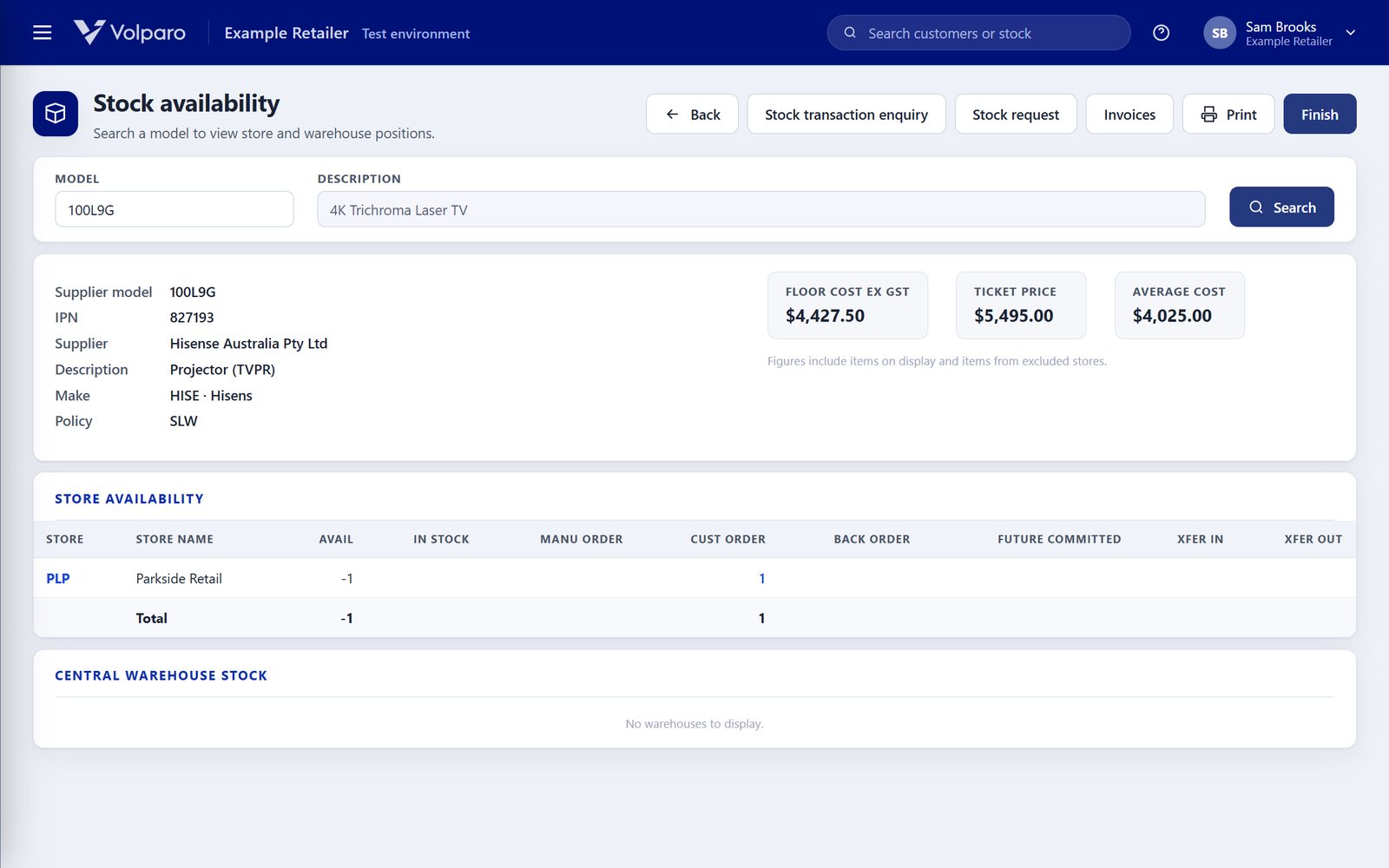The image size is (1389, 868).
Task: Go back using the Back button
Action: tap(692, 114)
